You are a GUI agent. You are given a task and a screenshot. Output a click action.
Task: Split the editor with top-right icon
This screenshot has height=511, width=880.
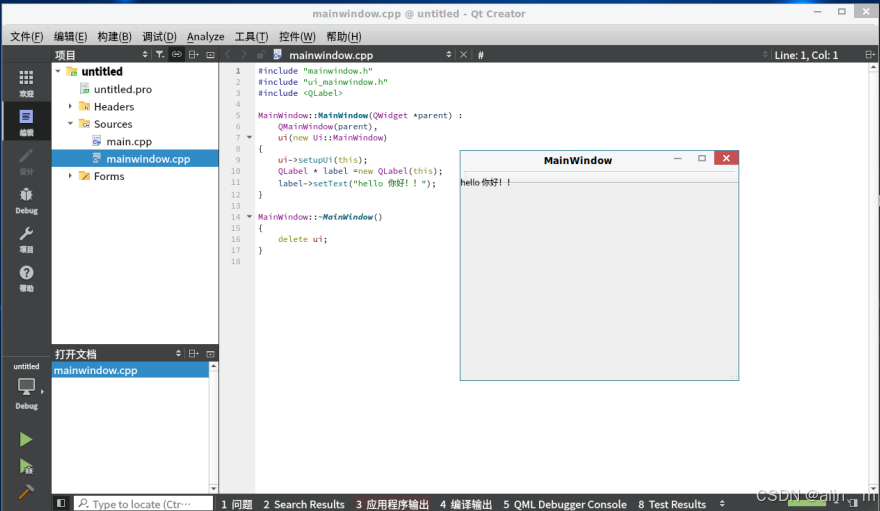point(870,54)
